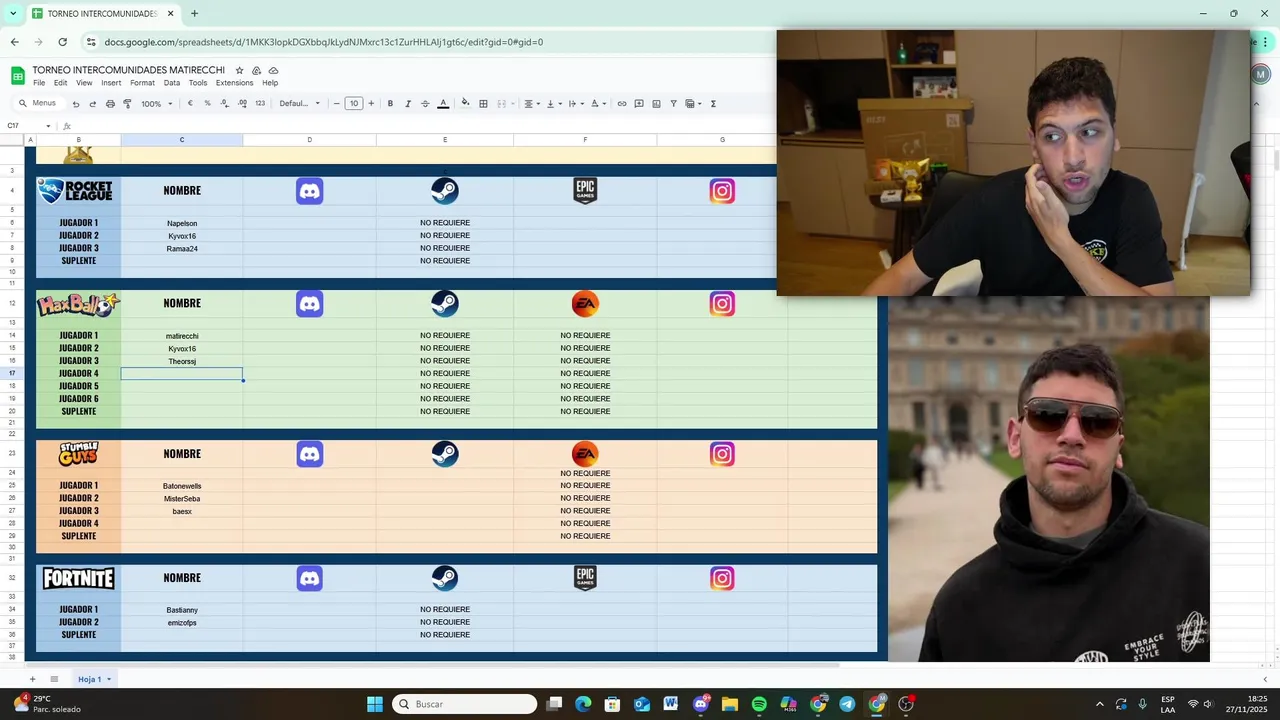Format as currency with euro icon

(x=190, y=104)
